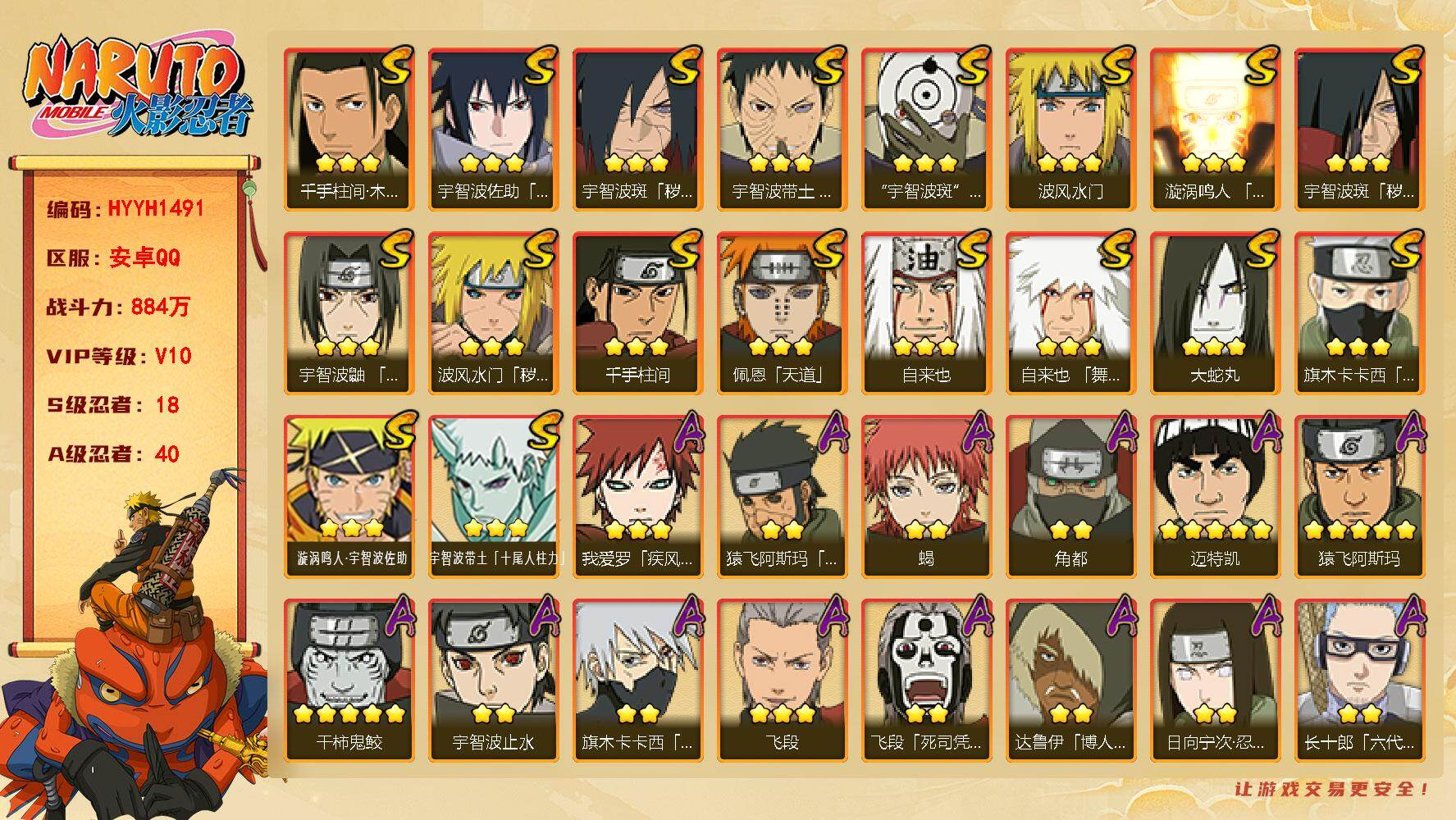The width and height of the screenshot is (1456, 820).
Task: Click the 编码 HYYH1491 account code text
Action: (x=125, y=209)
